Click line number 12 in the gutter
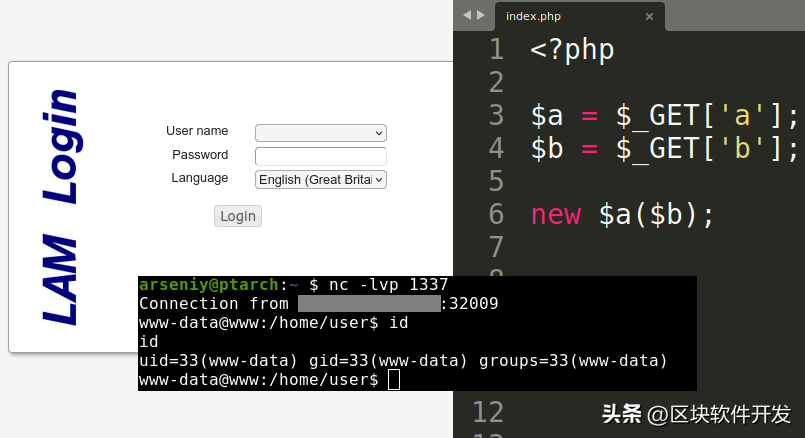The height and width of the screenshot is (438, 805). (488, 412)
